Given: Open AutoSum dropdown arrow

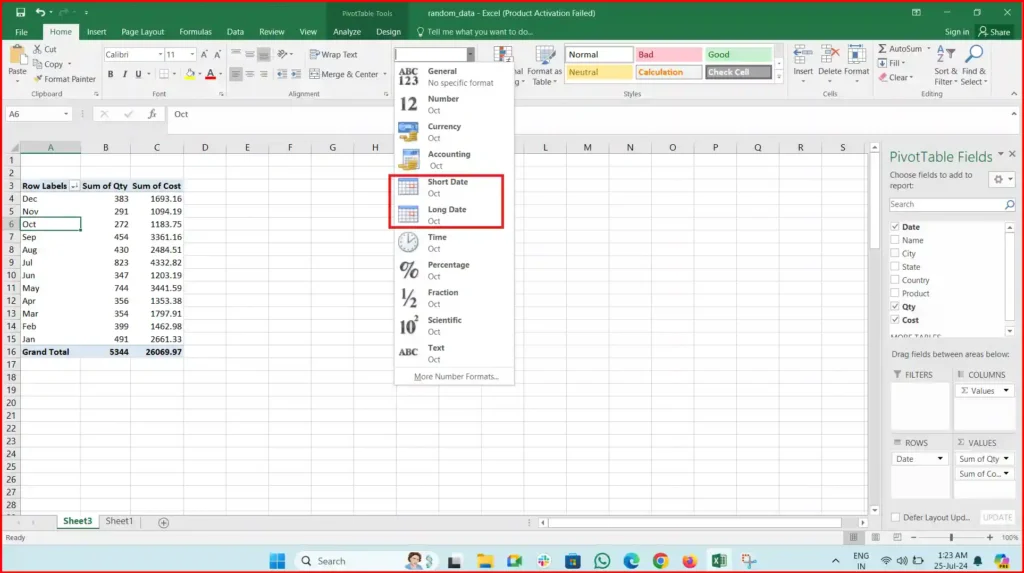Looking at the screenshot, I should [928, 49].
